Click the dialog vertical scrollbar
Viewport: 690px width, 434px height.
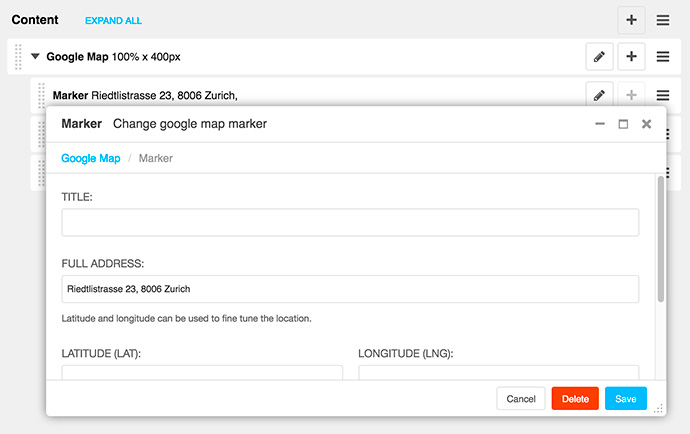pos(660,240)
